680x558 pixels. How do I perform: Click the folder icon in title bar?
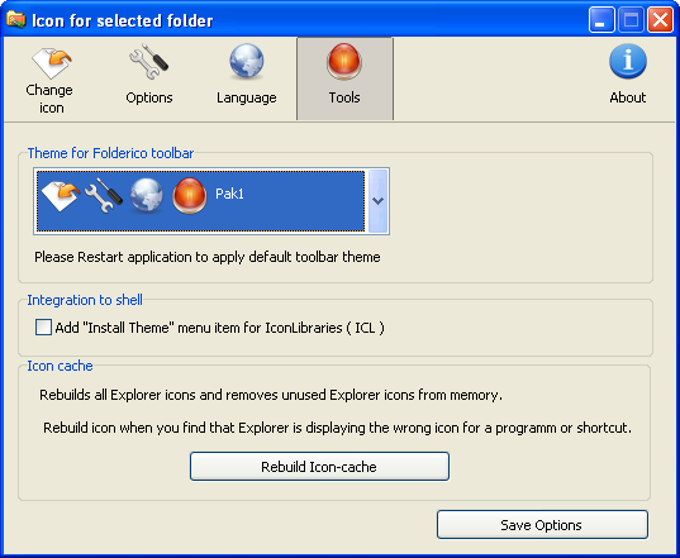pos(15,20)
